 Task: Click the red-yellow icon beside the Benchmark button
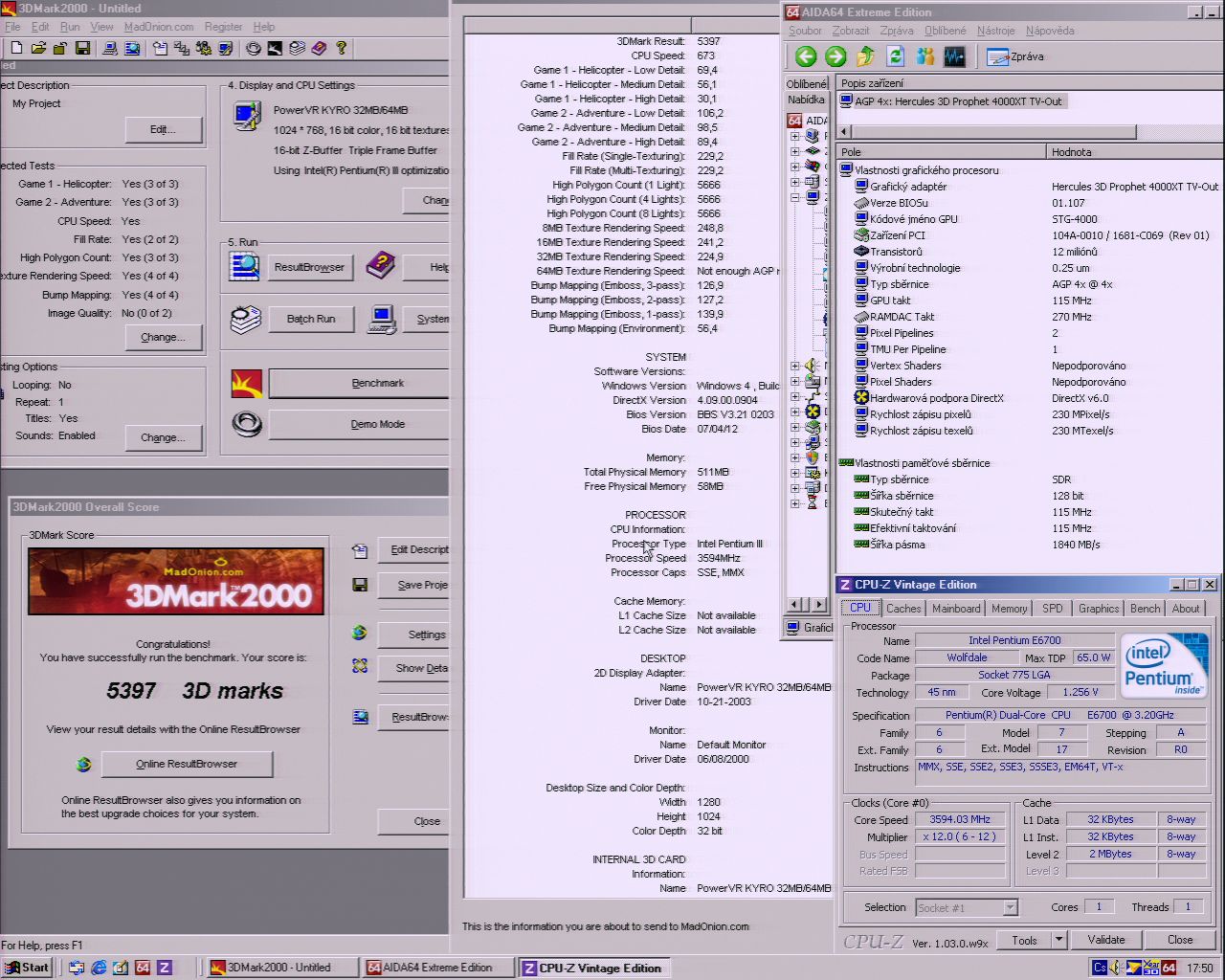(x=247, y=383)
